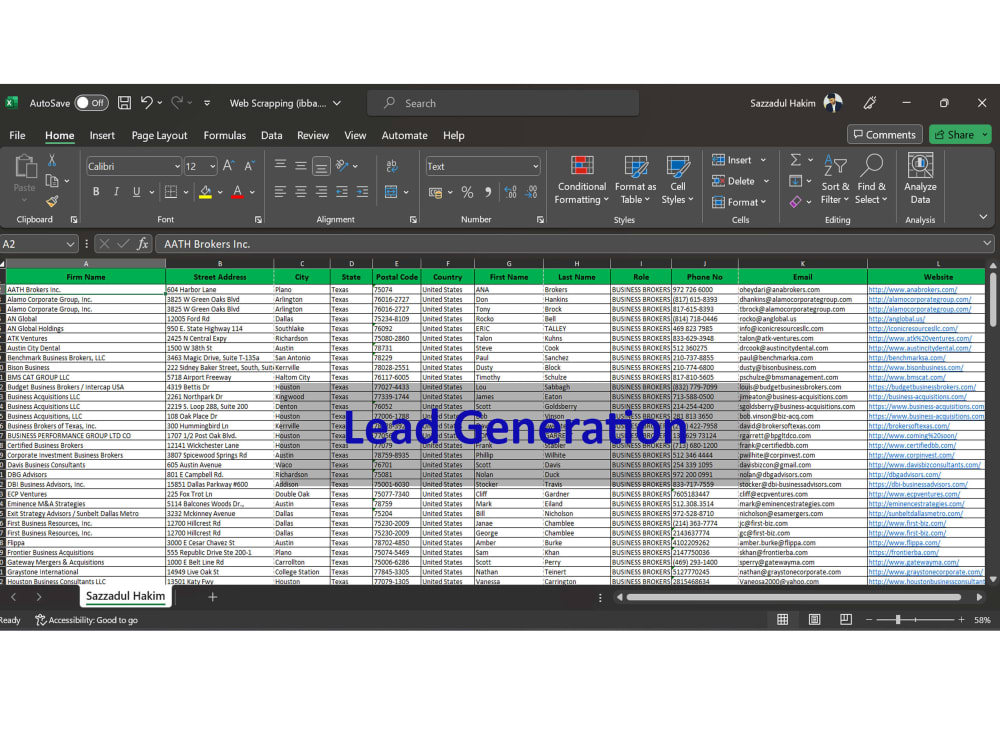Screen dimensions: 1000x750
Task: Toggle Bold formatting
Action: click(96, 192)
